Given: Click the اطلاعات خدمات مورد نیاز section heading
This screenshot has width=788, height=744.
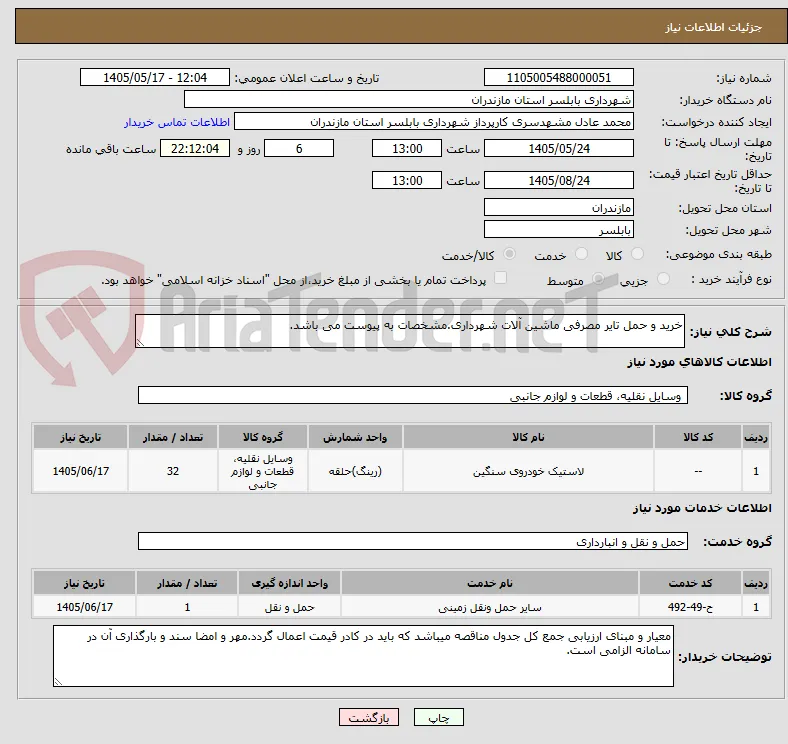Looking at the screenshot, I should [702, 508].
